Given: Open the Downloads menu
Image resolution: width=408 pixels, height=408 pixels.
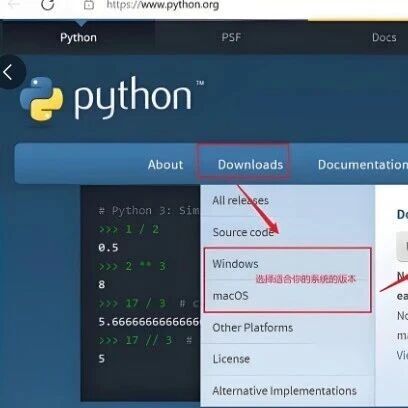Looking at the screenshot, I should [x=250, y=165].
